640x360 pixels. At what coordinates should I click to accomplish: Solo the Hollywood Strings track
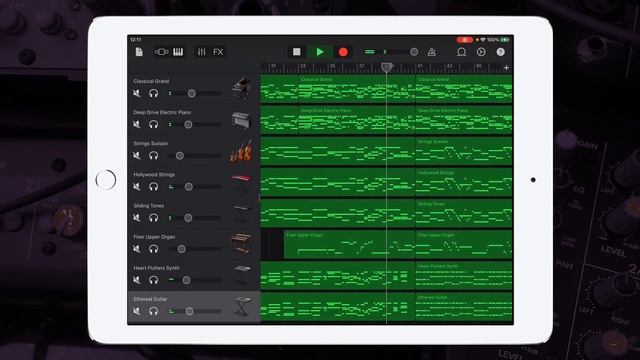click(x=153, y=187)
